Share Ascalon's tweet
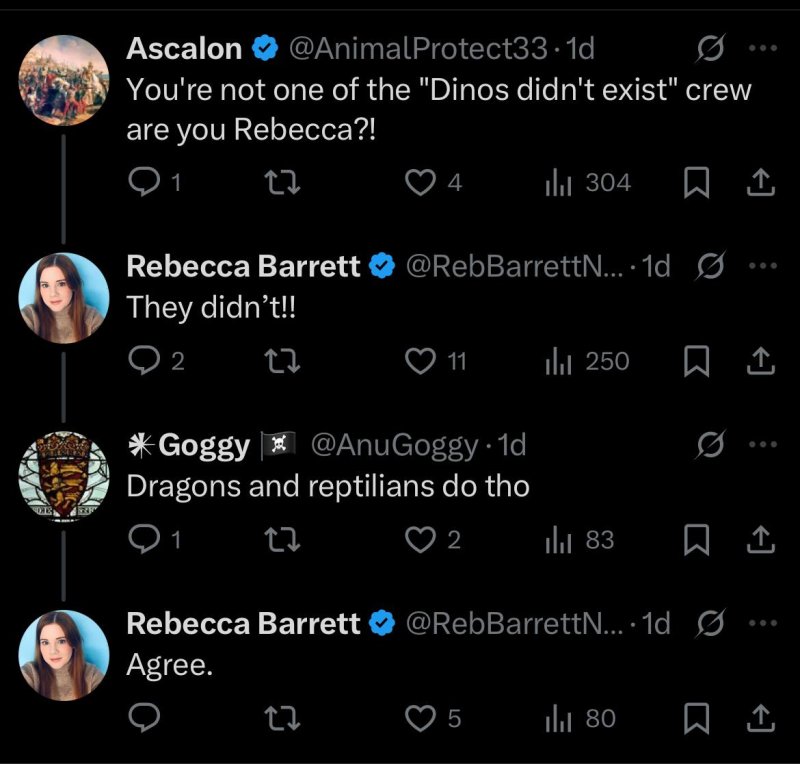Screen dimensions: 800x764 [x=759, y=182]
